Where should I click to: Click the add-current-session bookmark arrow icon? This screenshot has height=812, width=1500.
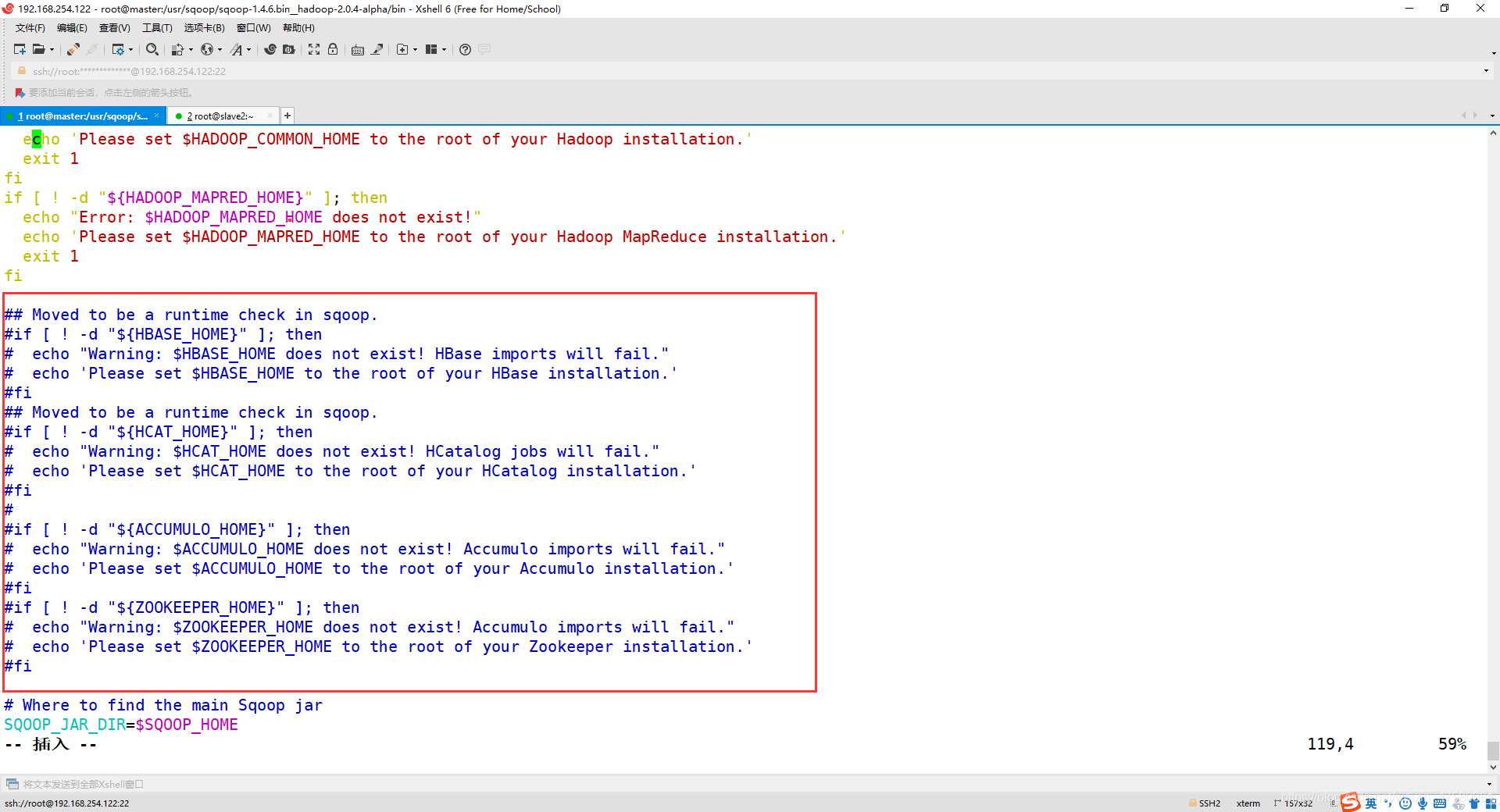point(20,92)
